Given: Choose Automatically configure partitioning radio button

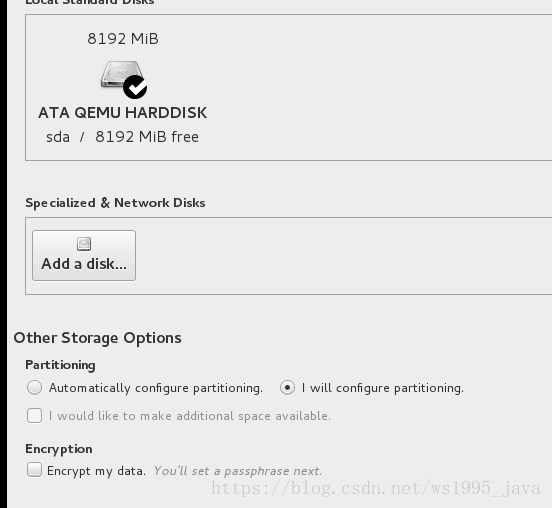Looking at the screenshot, I should coord(34,388).
